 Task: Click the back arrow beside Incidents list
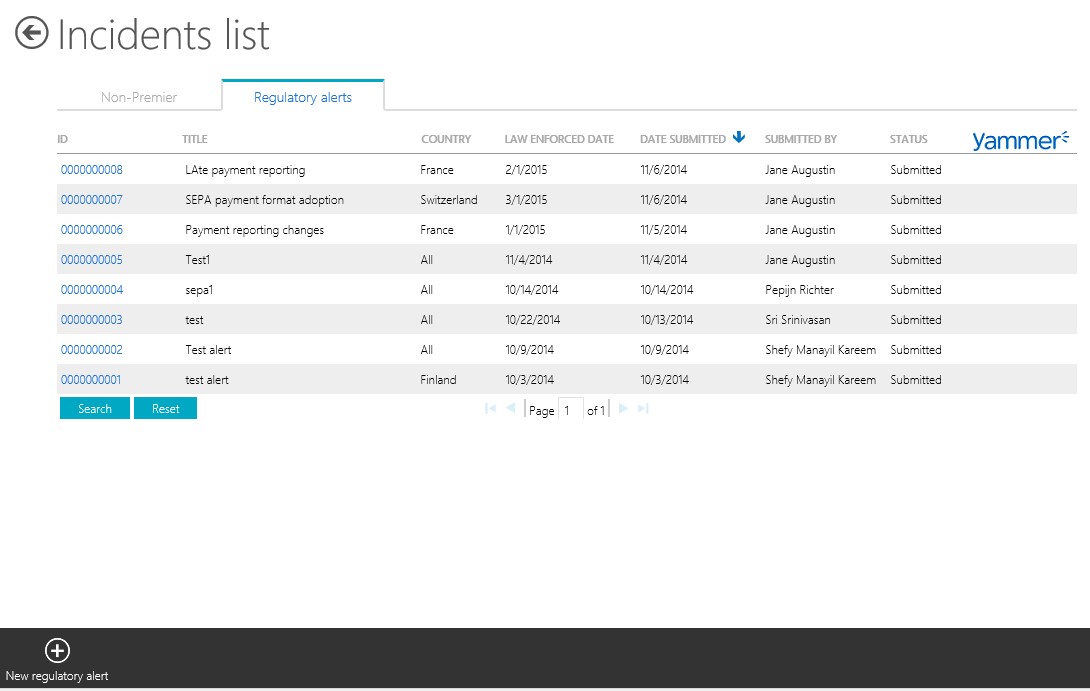coord(31,34)
